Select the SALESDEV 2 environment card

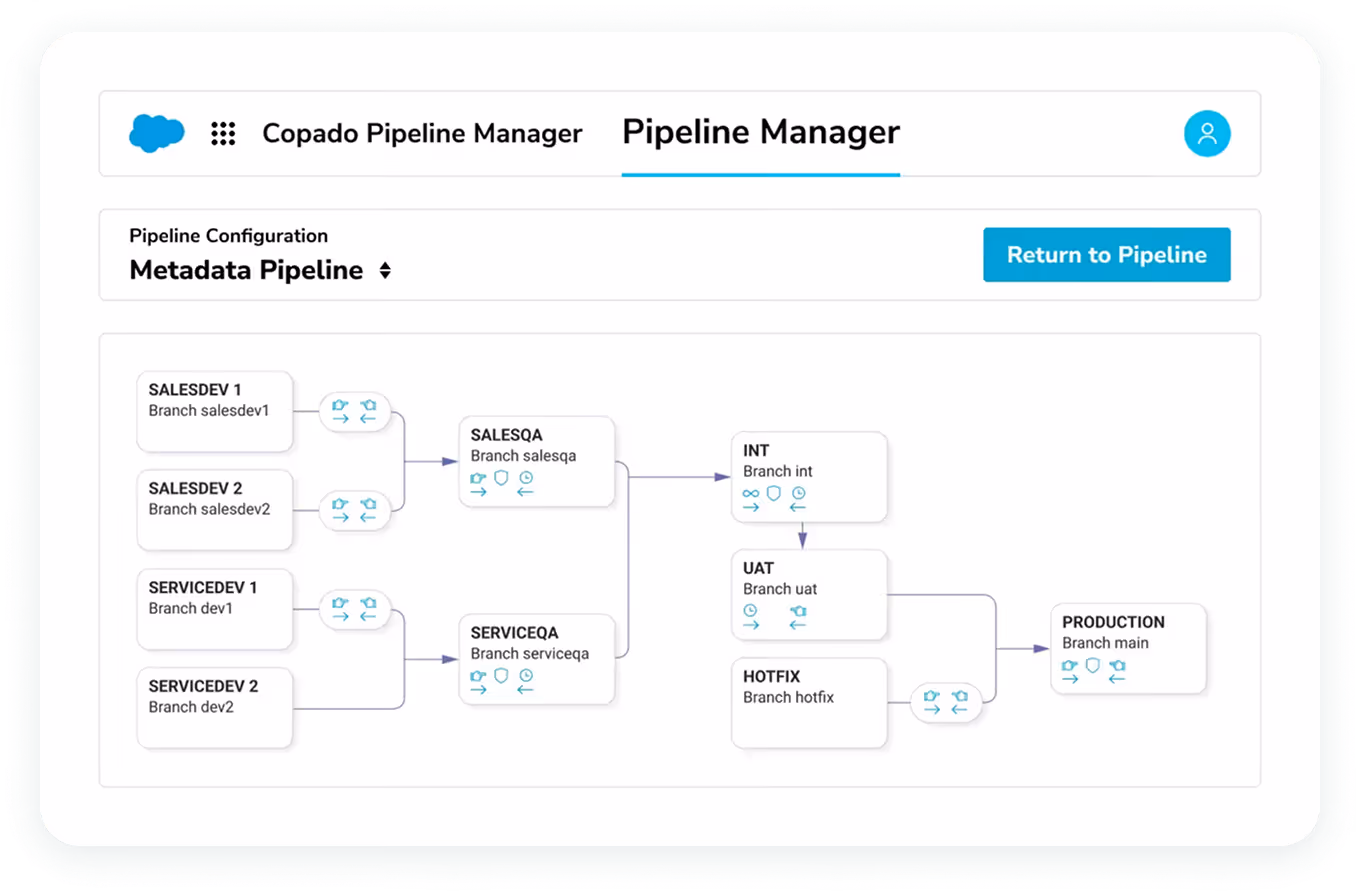coord(215,510)
